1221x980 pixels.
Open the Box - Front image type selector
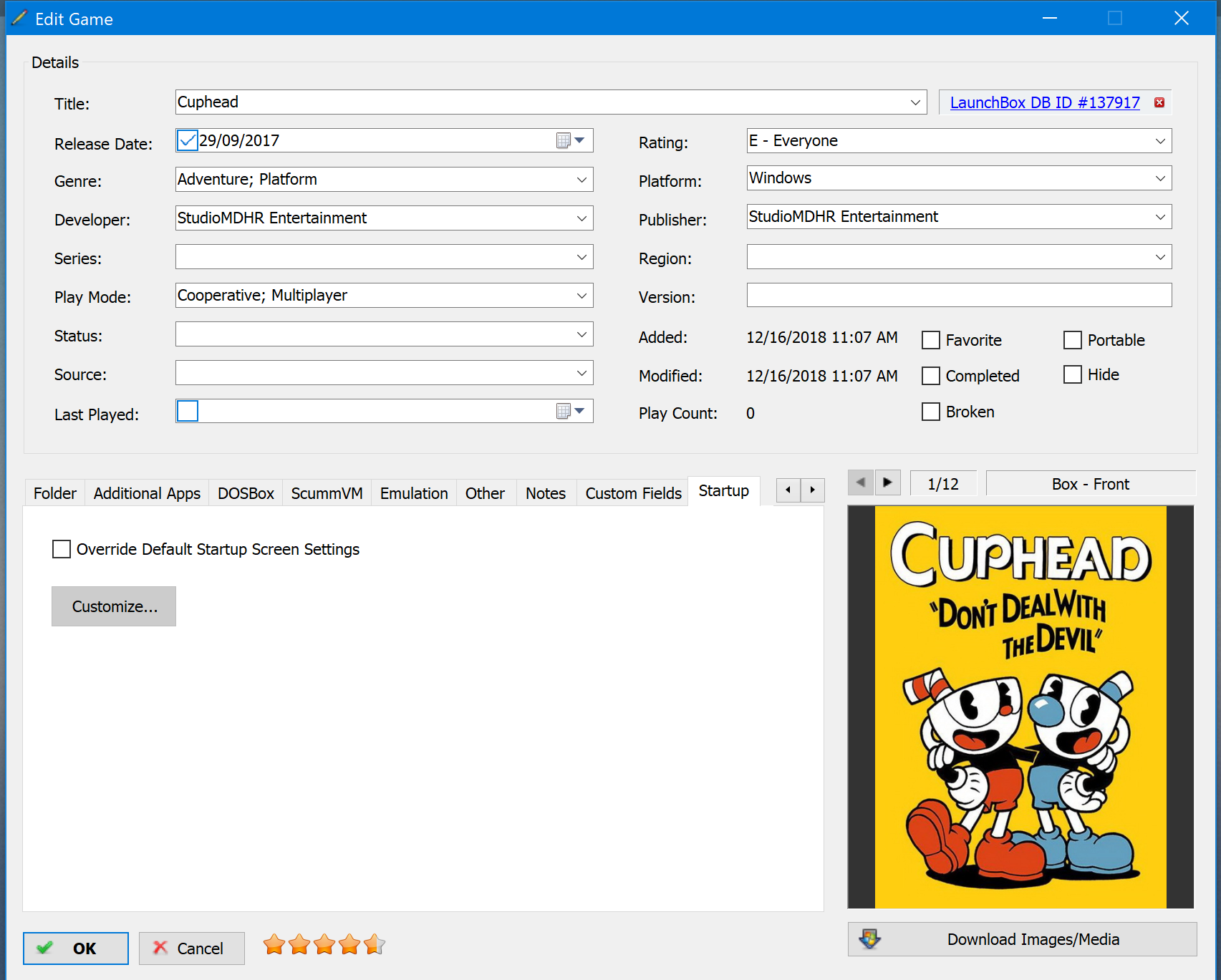(1091, 484)
